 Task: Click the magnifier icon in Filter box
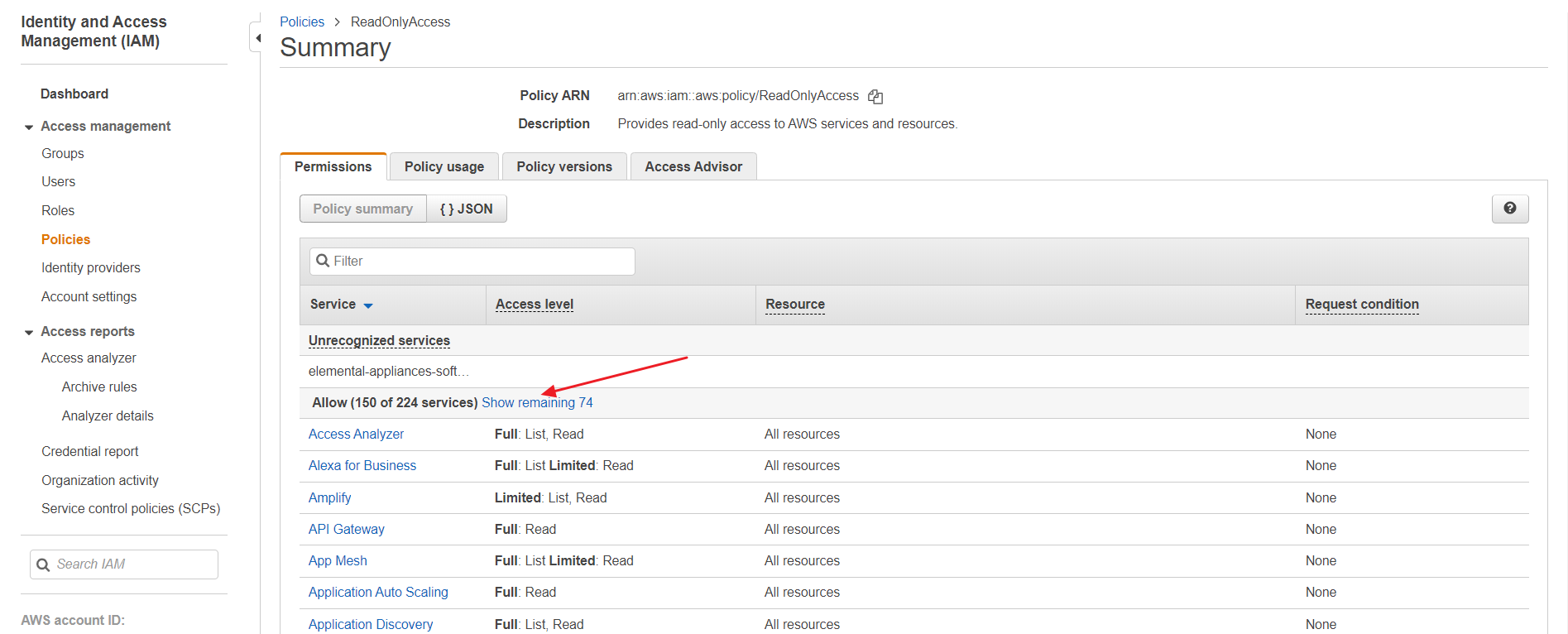click(324, 262)
